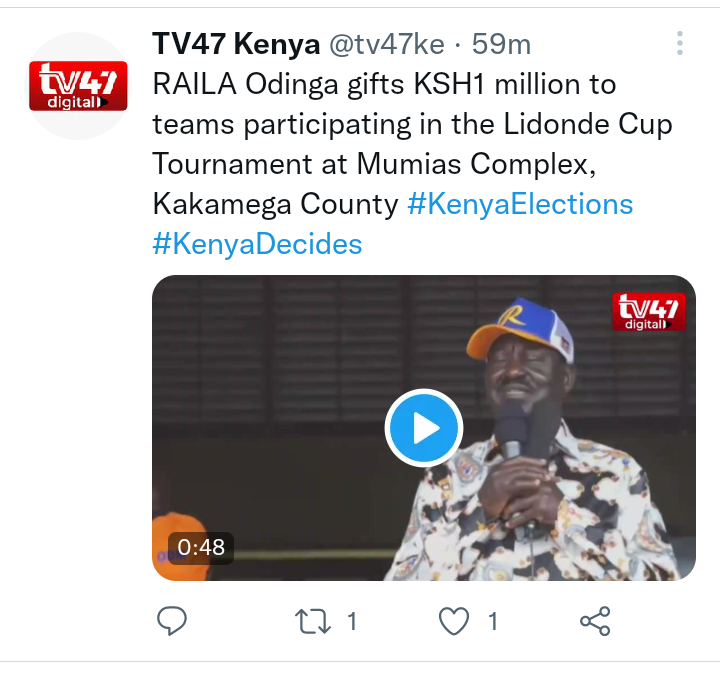Image resolution: width=720 pixels, height=674 pixels.
Task: Follow the #KenyaDecides hashtag
Action: (257, 244)
